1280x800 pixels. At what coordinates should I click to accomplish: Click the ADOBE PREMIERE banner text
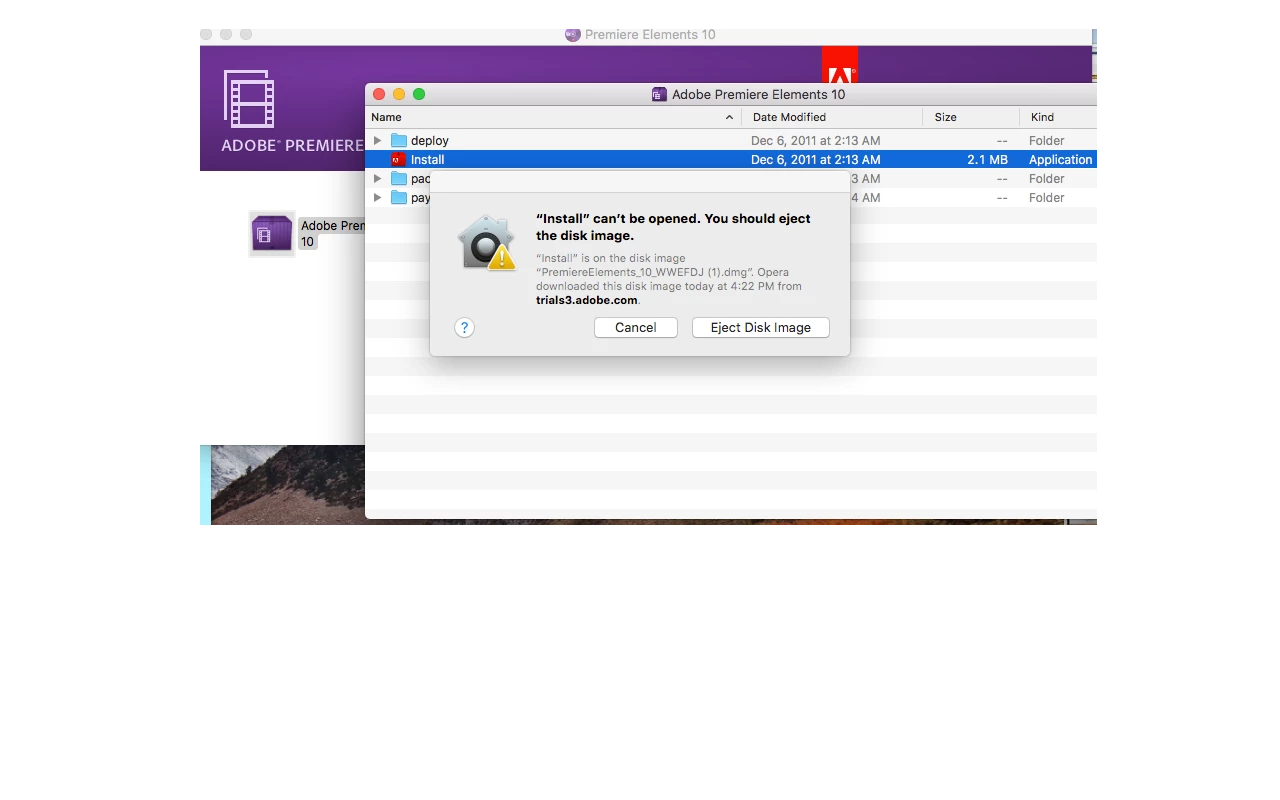tap(293, 146)
